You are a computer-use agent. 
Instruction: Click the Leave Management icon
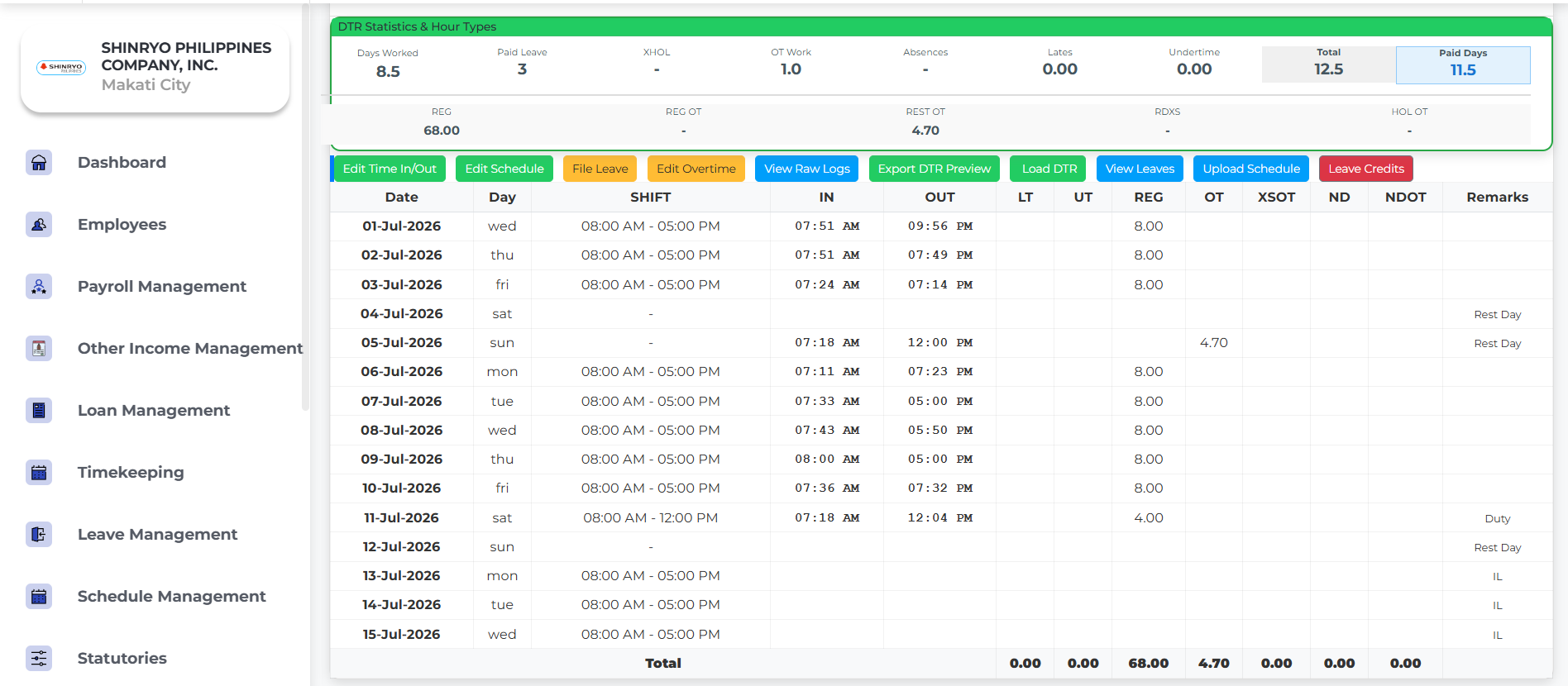39,535
